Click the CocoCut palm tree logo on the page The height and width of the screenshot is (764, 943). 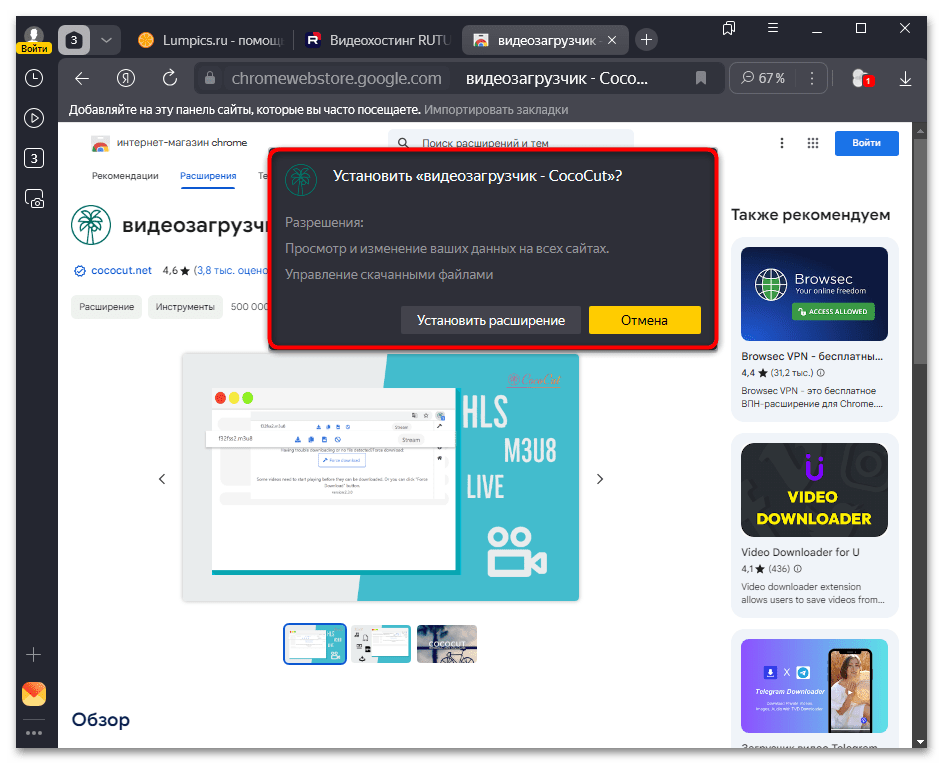coord(91,225)
